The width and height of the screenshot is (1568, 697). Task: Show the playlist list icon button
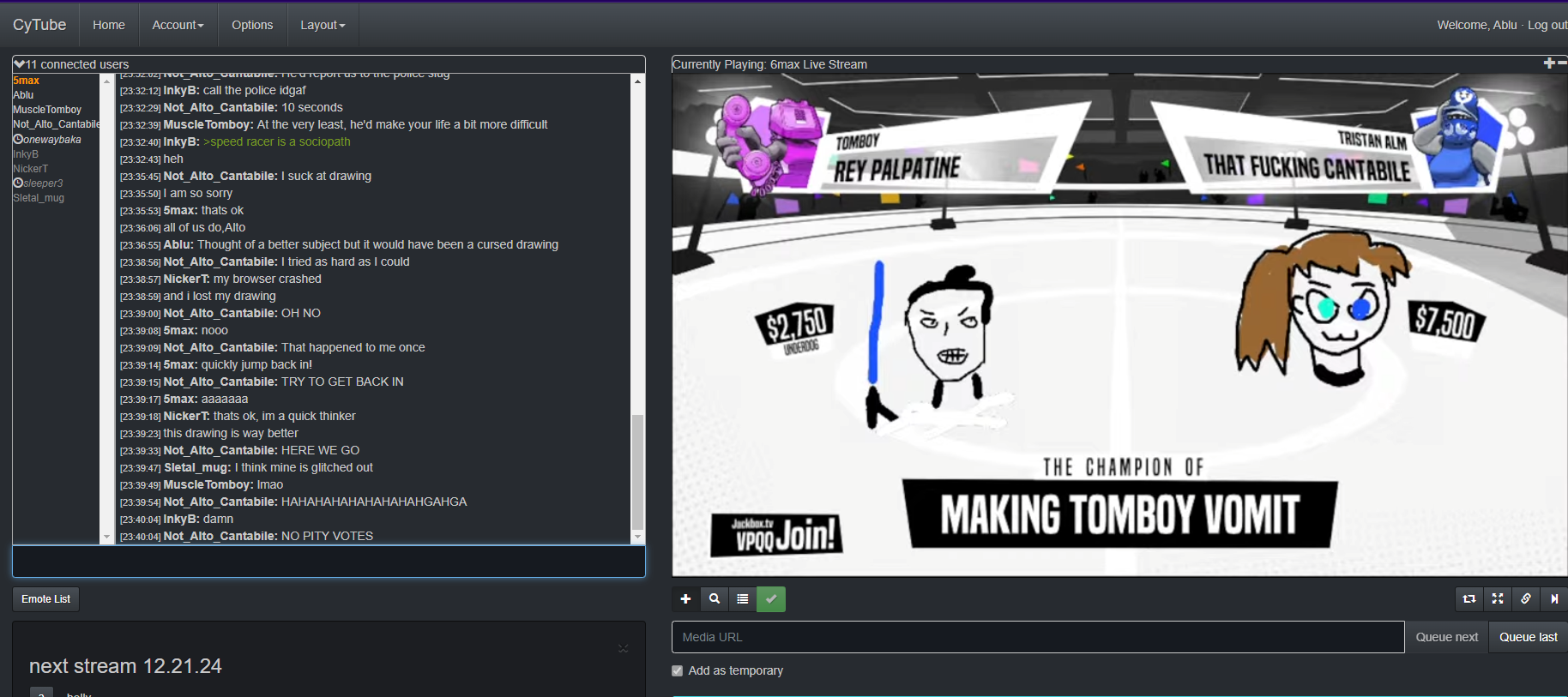pyautogui.click(x=743, y=598)
